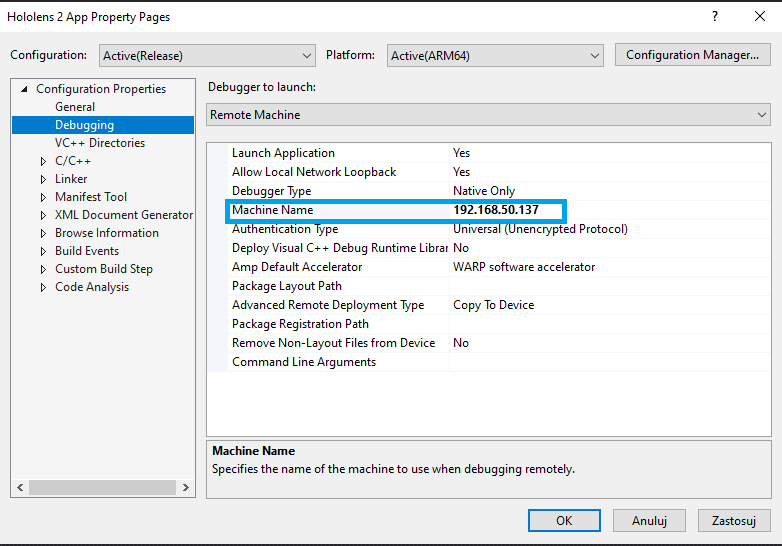
Task: Select the Code Analysis tree item
Action: point(92,287)
